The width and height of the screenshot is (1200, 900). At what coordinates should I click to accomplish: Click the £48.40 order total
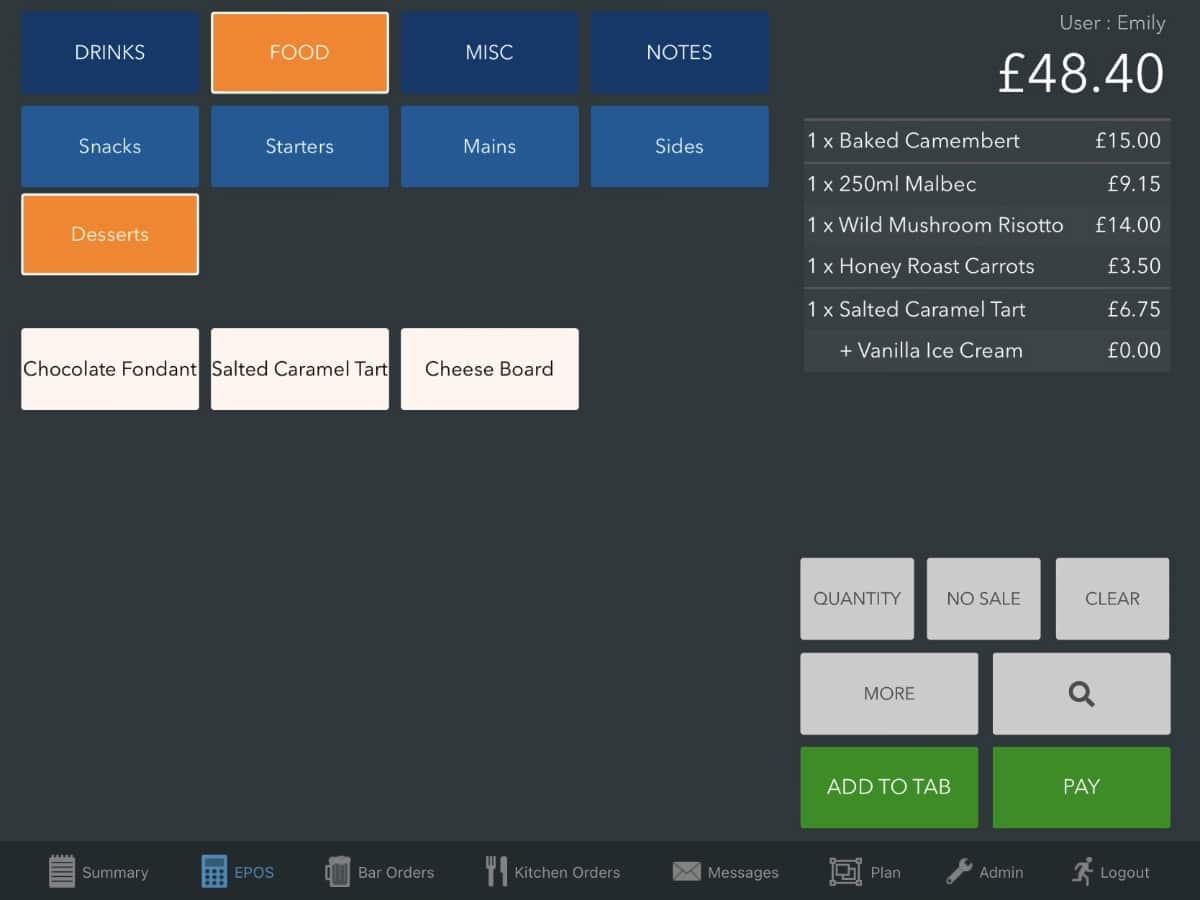click(1081, 73)
